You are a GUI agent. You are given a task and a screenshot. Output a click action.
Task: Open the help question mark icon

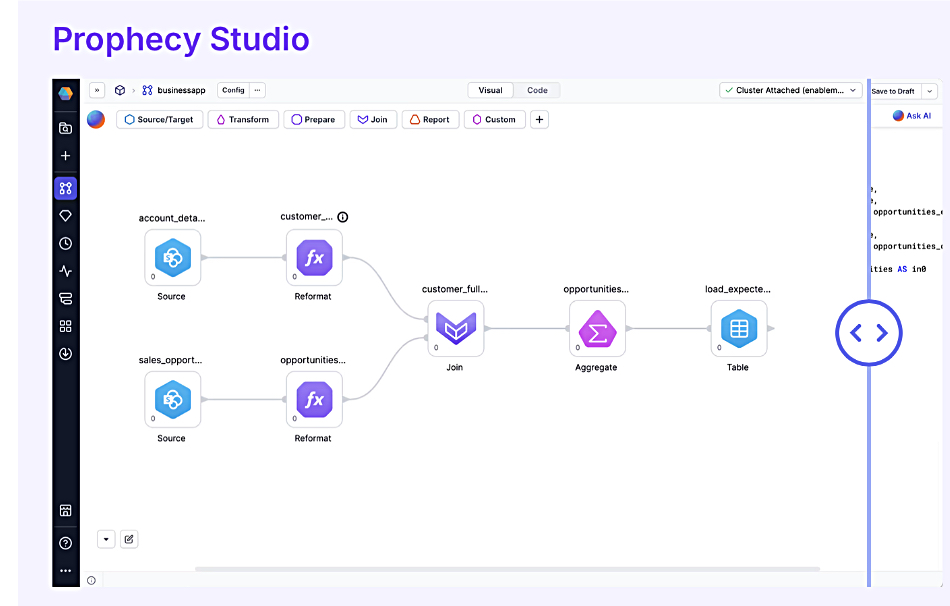pyautogui.click(x=65, y=543)
